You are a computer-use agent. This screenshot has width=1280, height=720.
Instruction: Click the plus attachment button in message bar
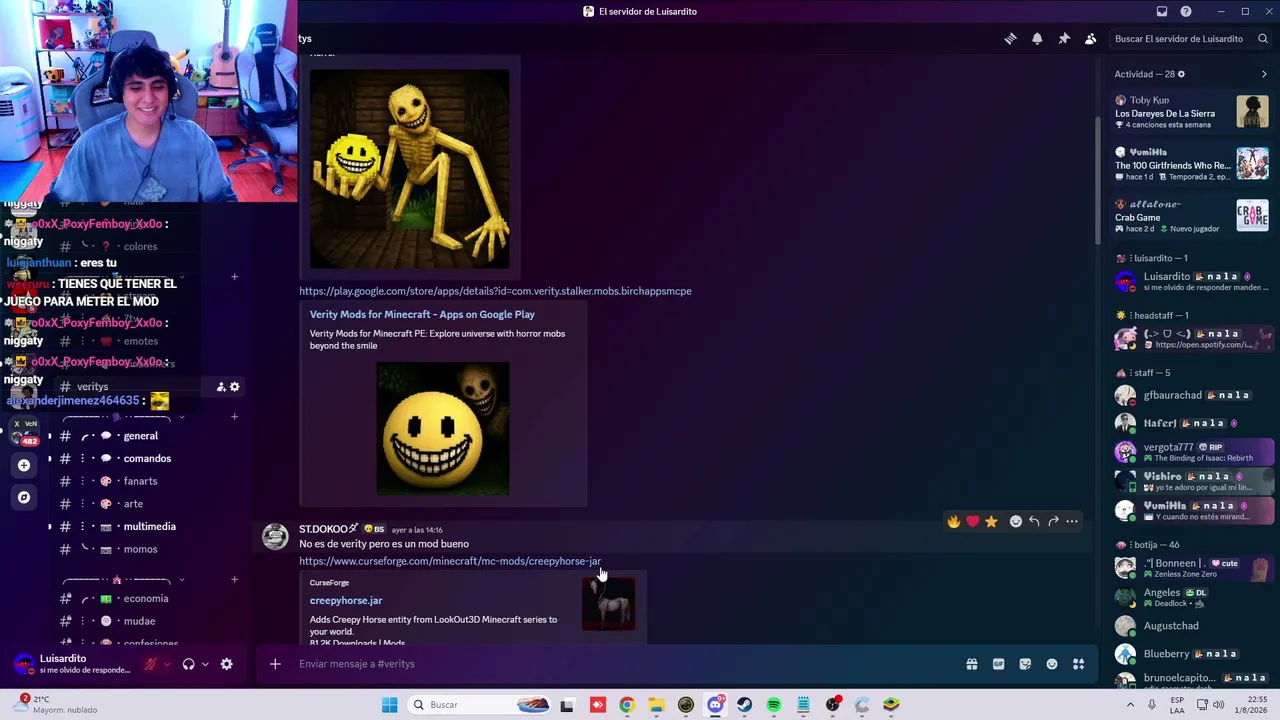(x=275, y=664)
